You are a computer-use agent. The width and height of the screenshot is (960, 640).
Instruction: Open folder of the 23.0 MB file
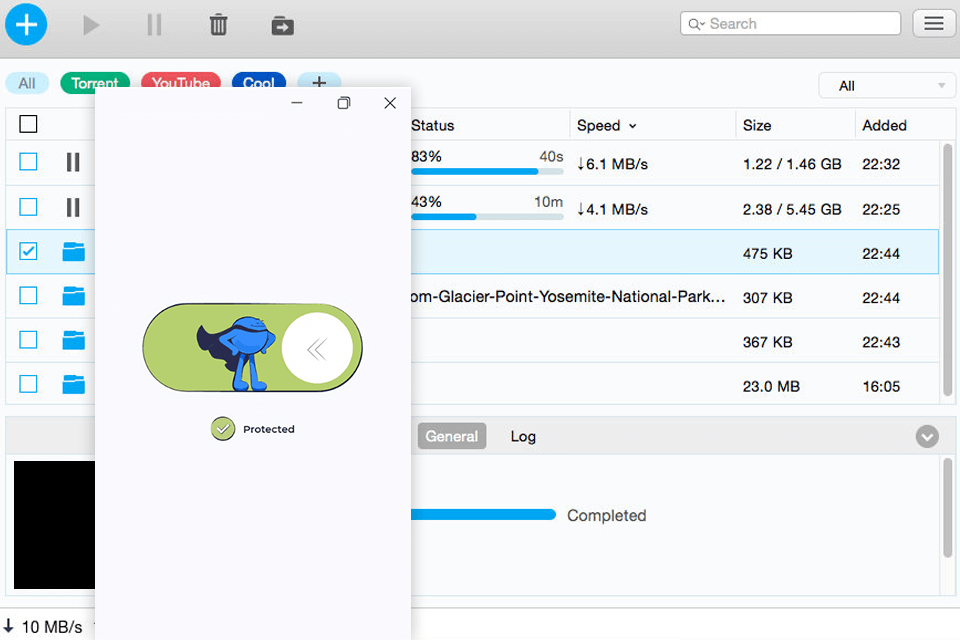(x=73, y=384)
